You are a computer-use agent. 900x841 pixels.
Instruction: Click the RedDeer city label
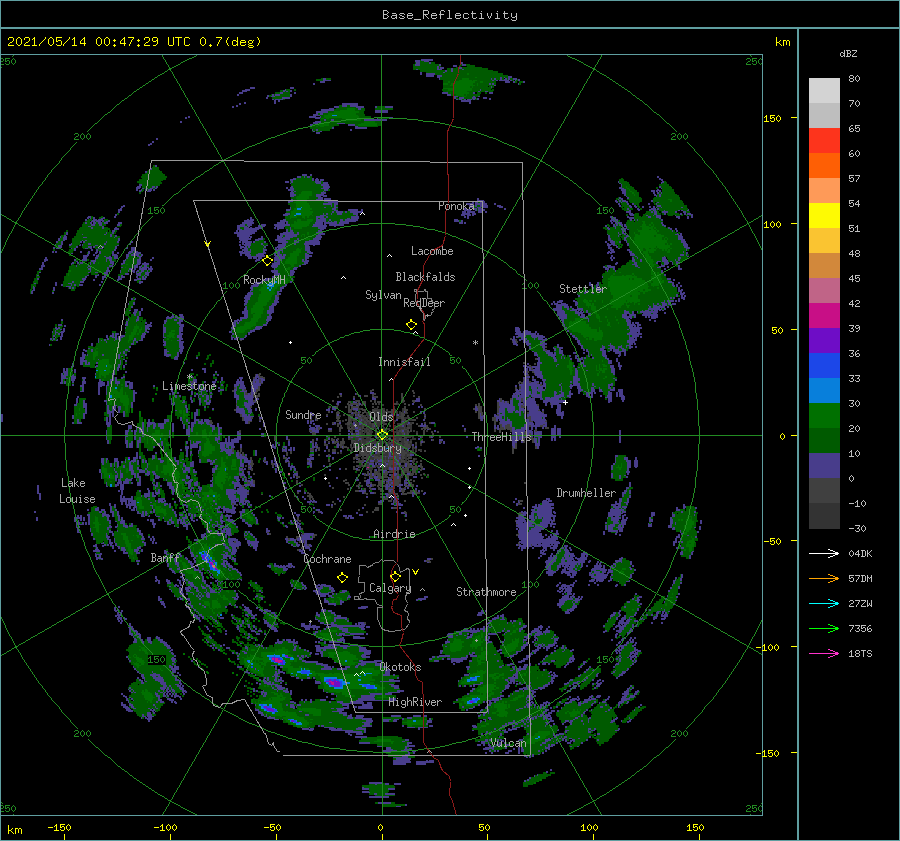pos(424,303)
